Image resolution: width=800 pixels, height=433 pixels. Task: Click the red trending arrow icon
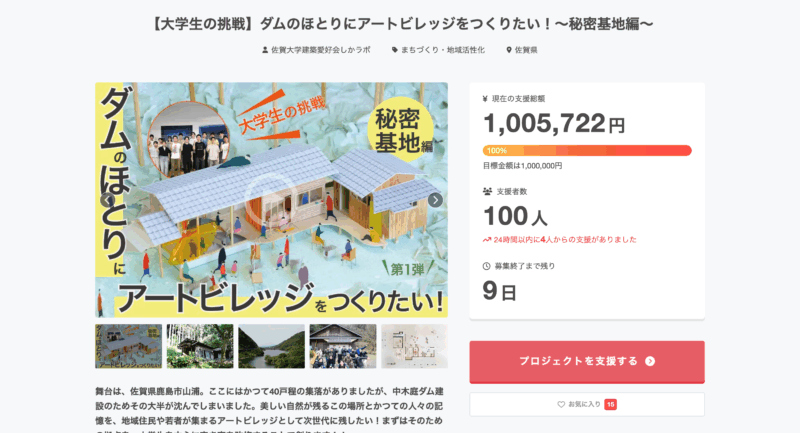(487, 240)
